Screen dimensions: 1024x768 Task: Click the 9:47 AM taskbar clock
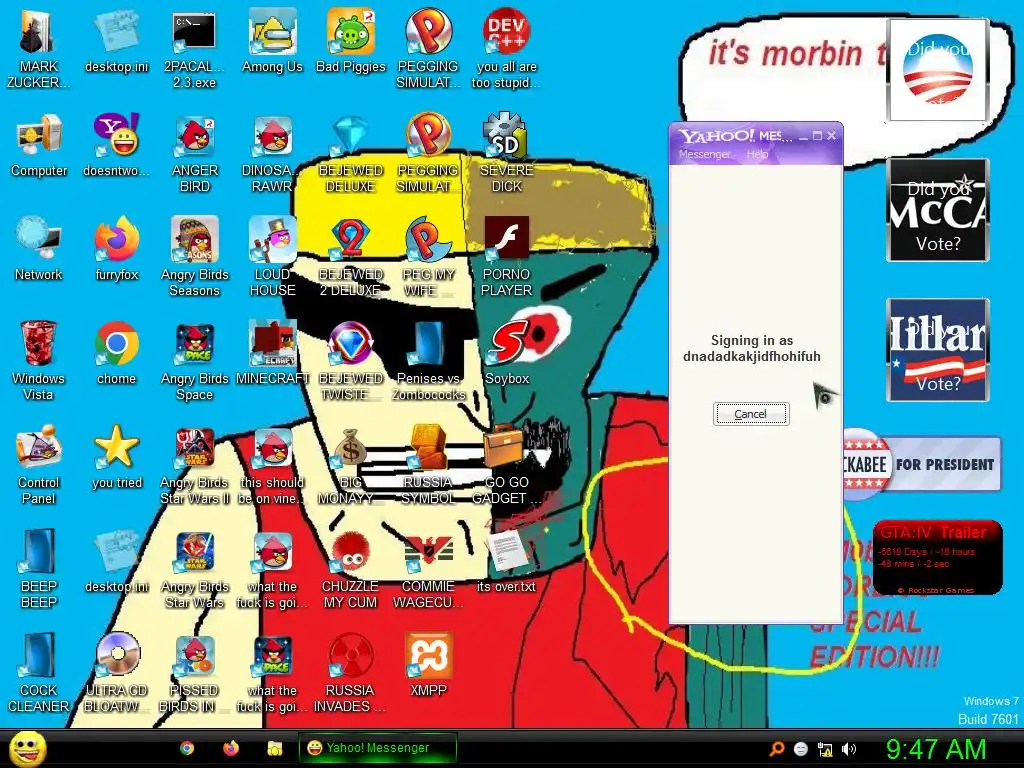click(936, 749)
